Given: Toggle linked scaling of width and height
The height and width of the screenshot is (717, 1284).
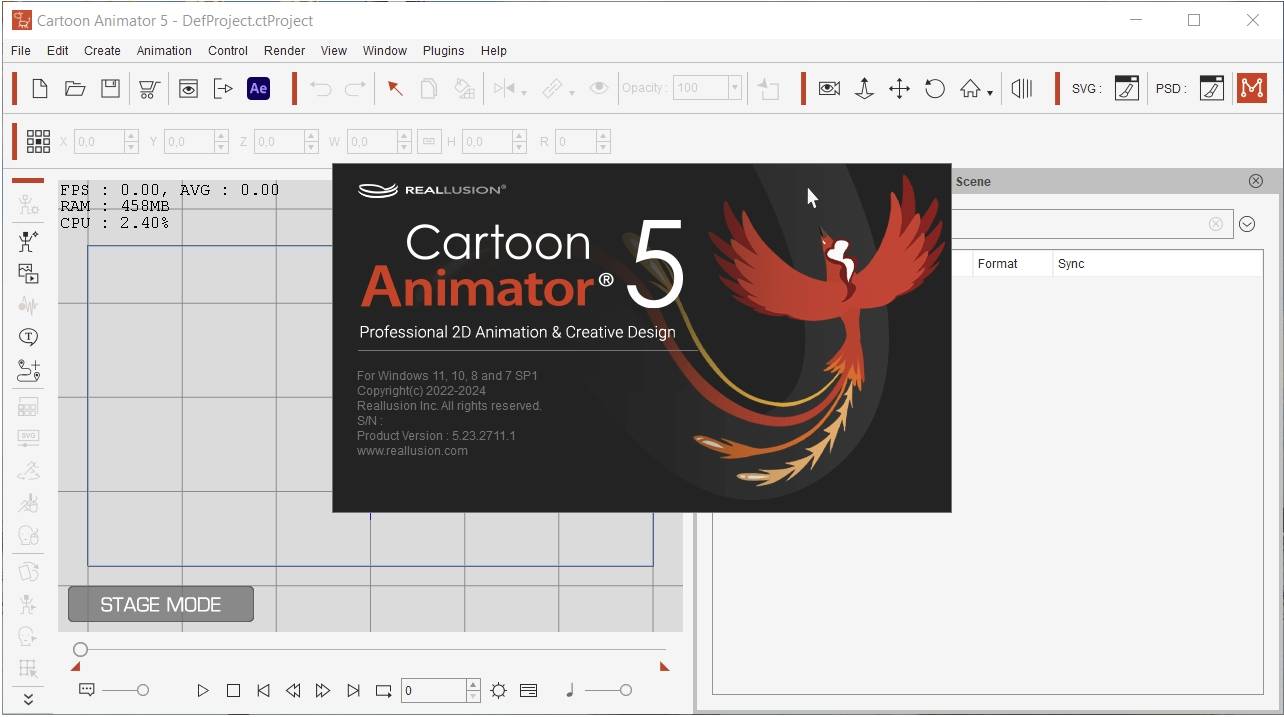Looking at the screenshot, I should coord(429,141).
